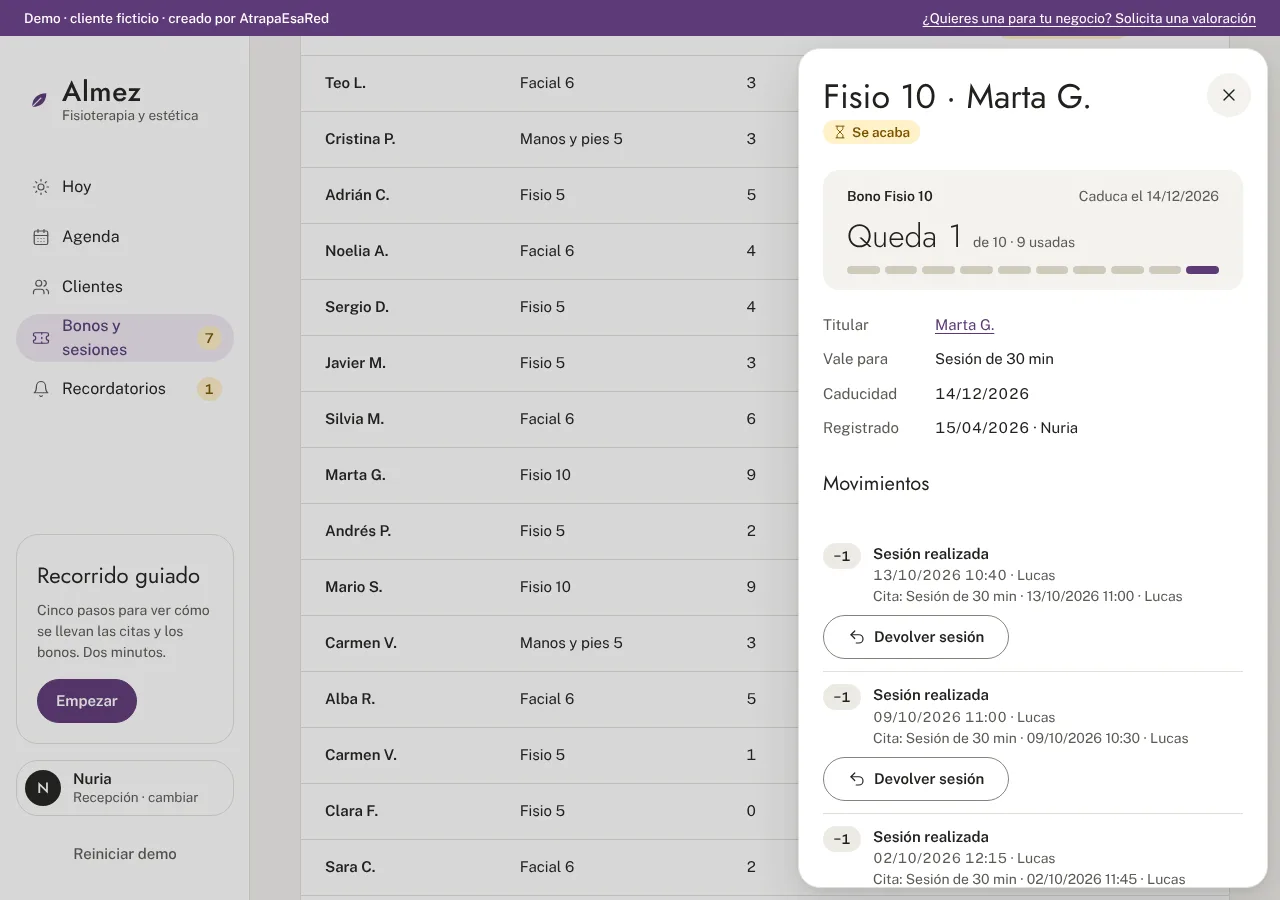Click the 1 badge on Recordatorios
This screenshot has width=1280, height=900.
pos(209,389)
